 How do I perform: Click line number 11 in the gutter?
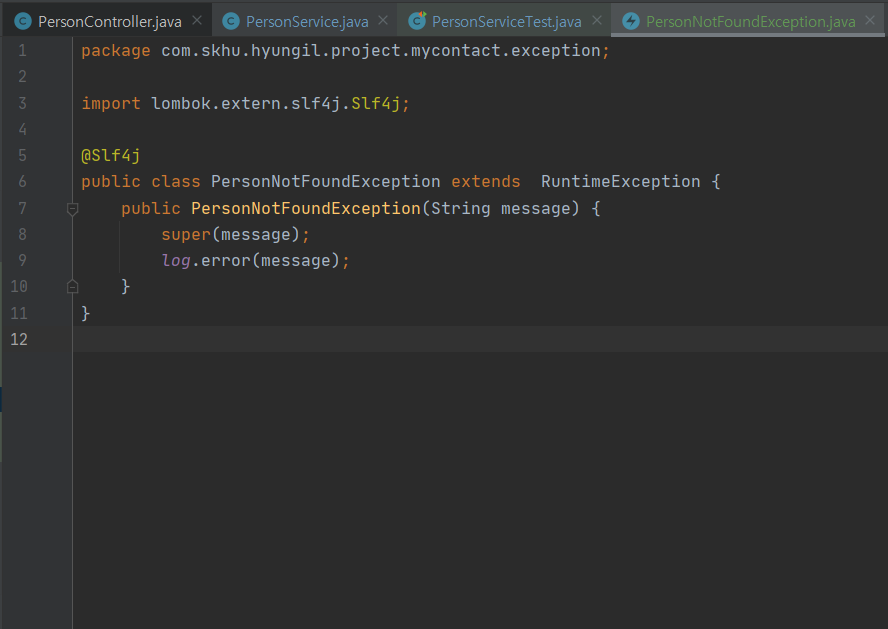(19, 313)
